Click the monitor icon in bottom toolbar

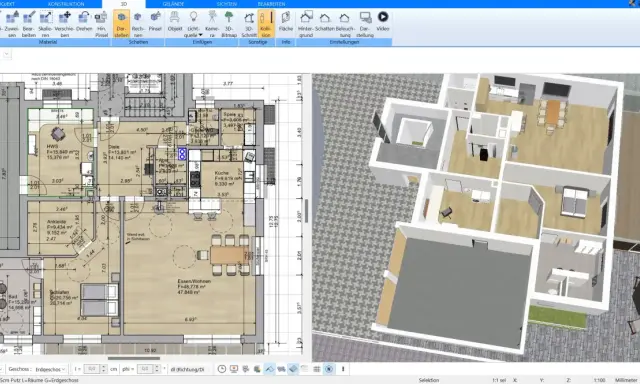coord(234,369)
